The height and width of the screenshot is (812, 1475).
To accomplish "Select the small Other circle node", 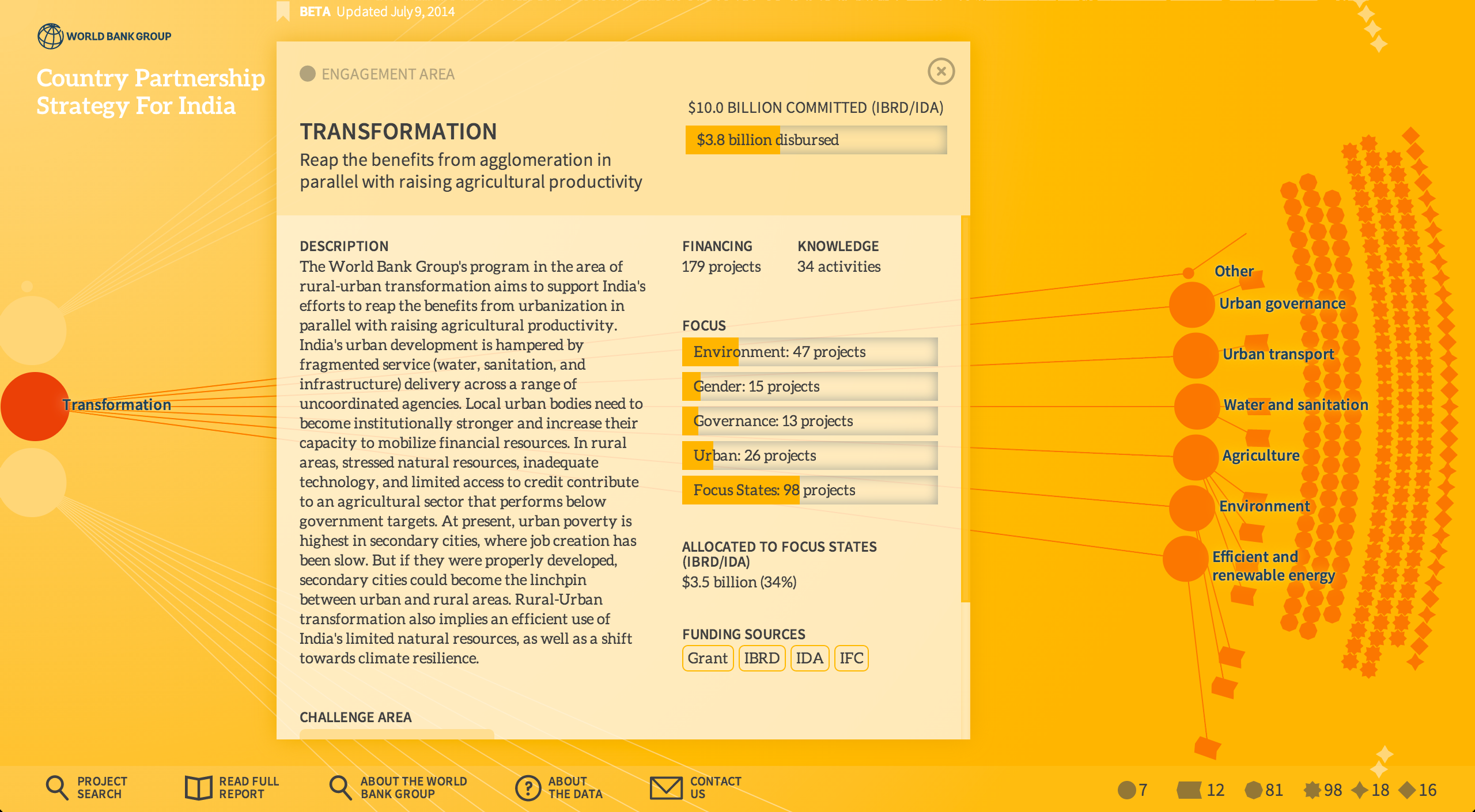I will pyautogui.click(x=1188, y=273).
